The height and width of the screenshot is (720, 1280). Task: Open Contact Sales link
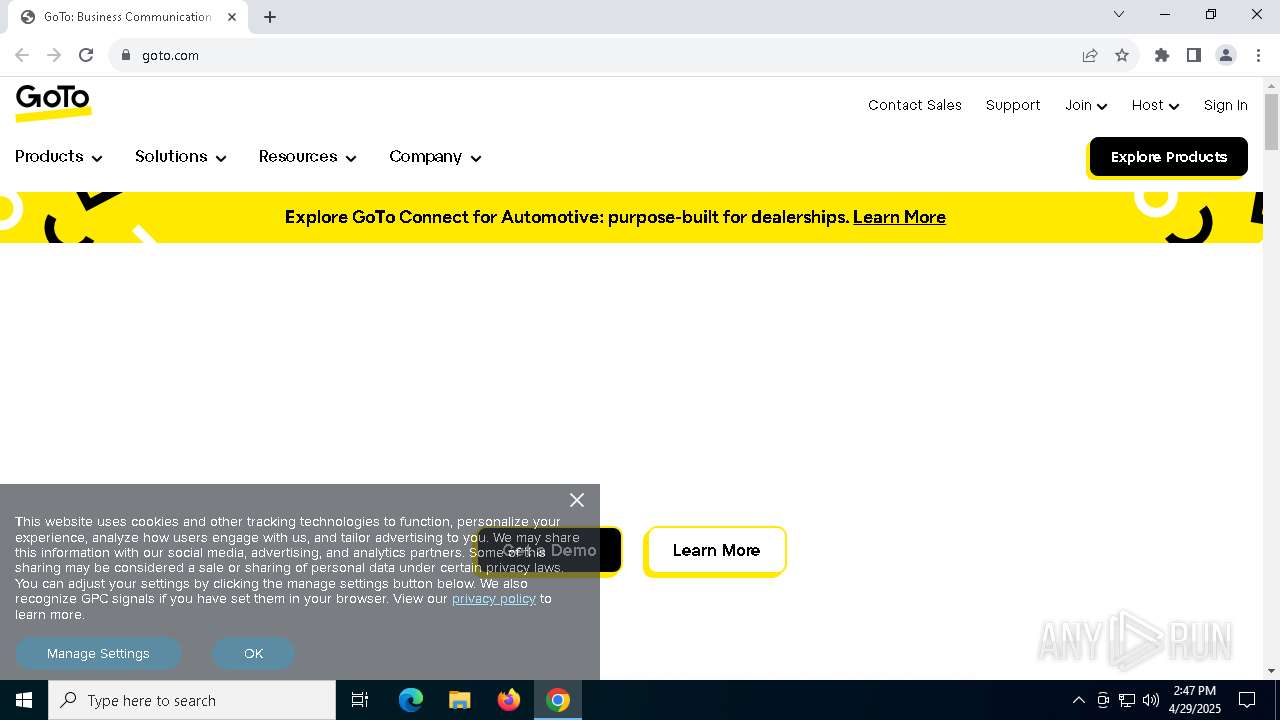pyautogui.click(x=915, y=105)
